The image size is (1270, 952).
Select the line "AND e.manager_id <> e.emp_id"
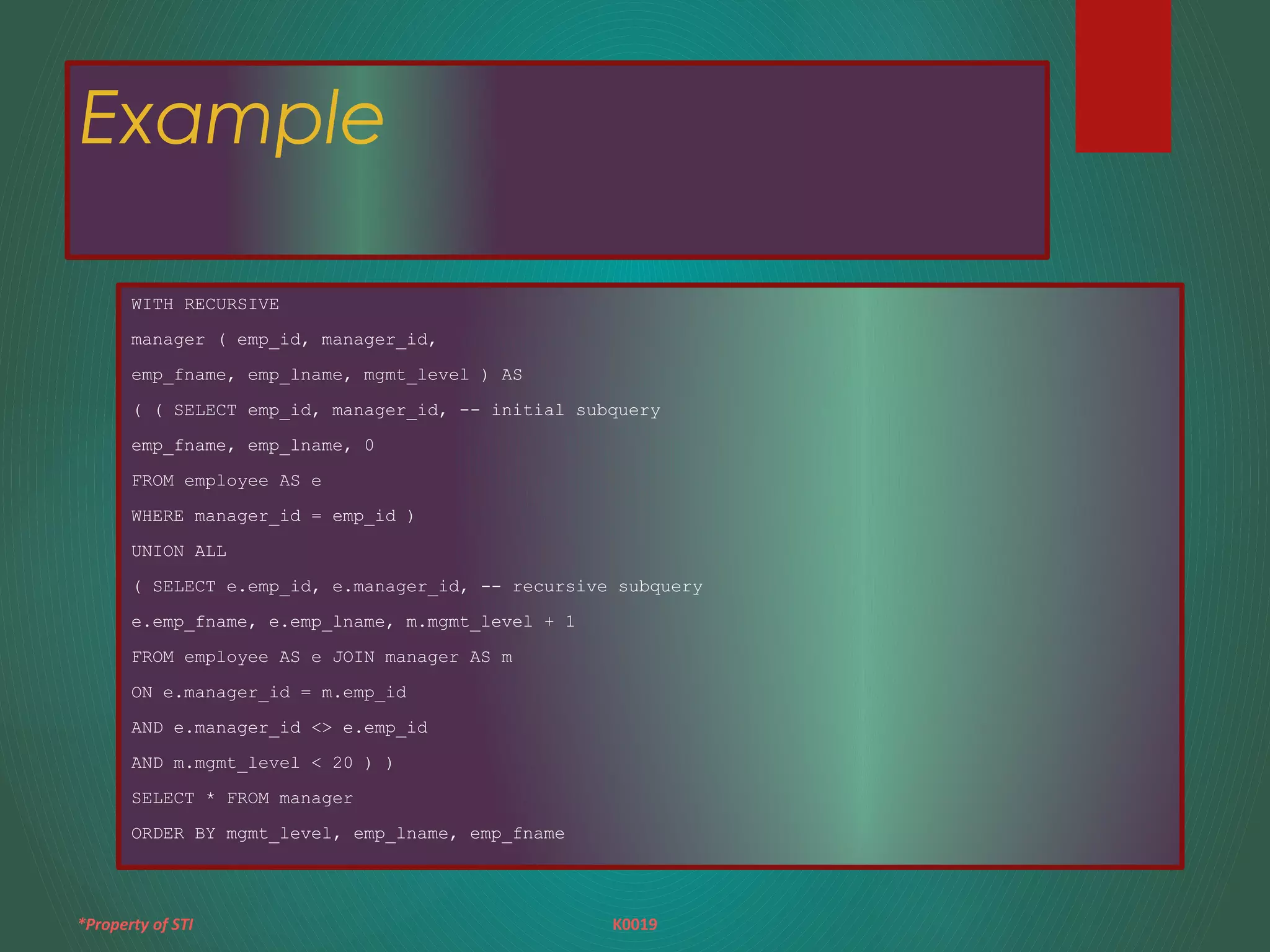280,728
